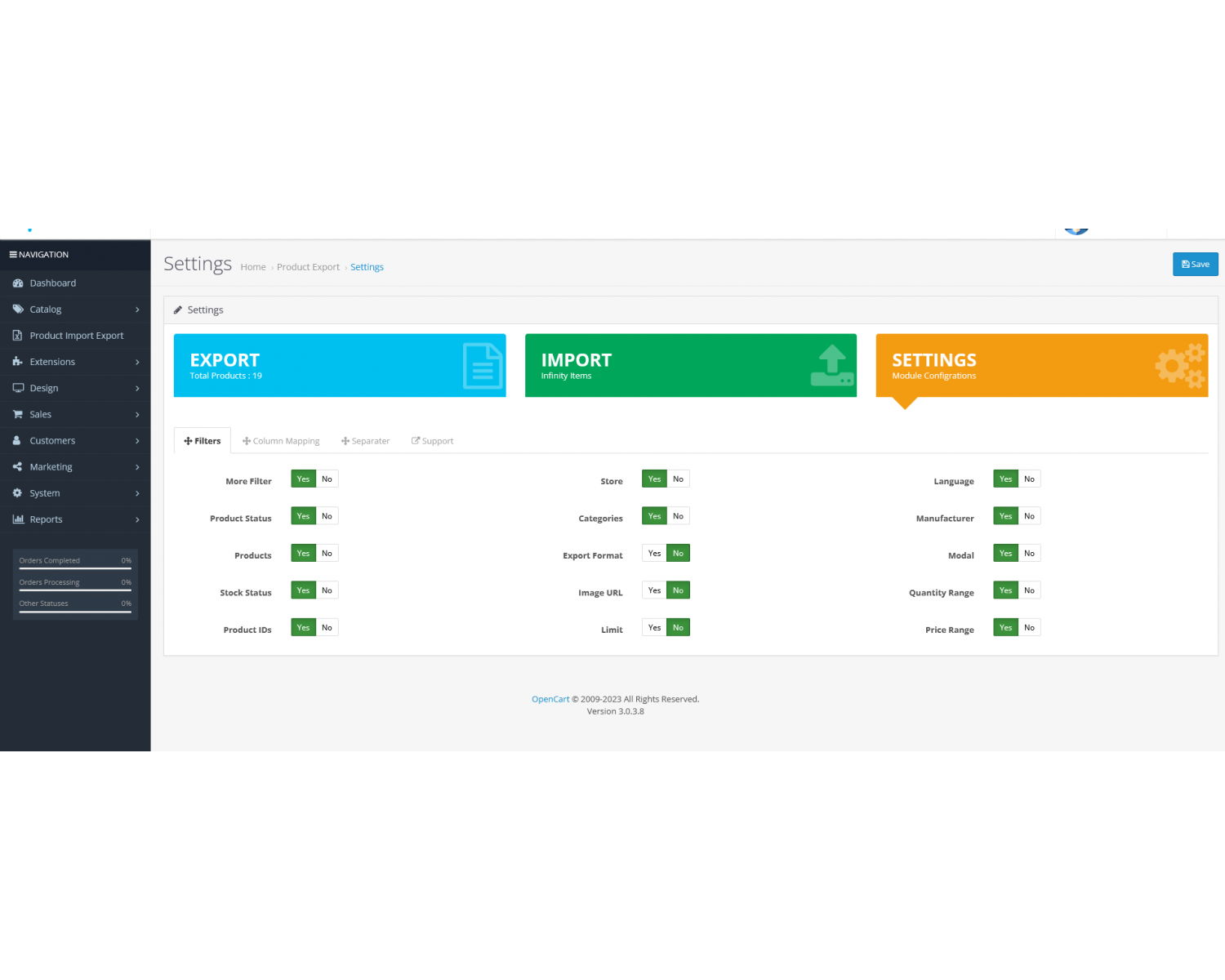Click the Import upload icon
This screenshot has height=980, width=1225.
coord(831,365)
